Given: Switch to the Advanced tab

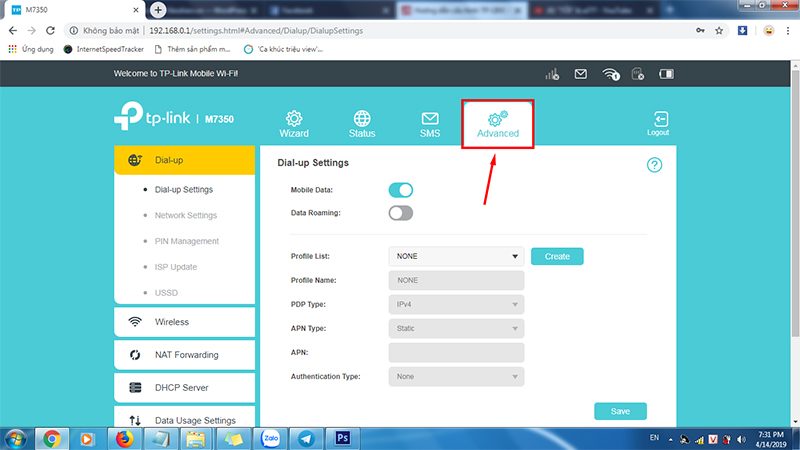Looking at the screenshot, I should (497, 124).
